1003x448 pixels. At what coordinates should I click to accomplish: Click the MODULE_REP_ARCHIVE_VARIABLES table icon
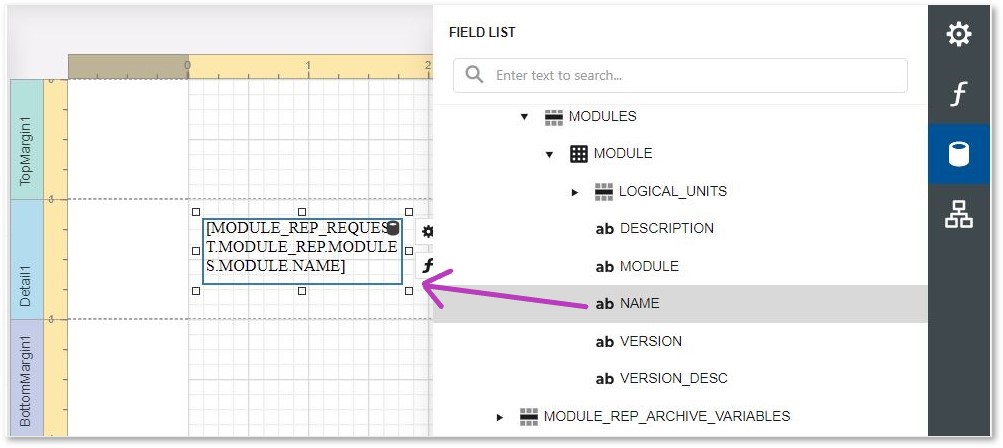point(528,417)
